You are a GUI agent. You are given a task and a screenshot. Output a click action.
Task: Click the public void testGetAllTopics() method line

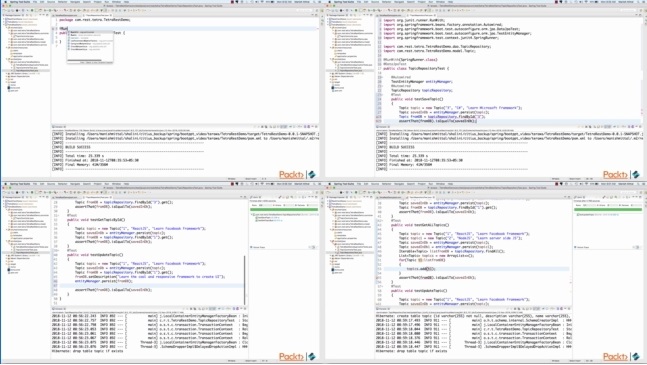pos(420,226)
